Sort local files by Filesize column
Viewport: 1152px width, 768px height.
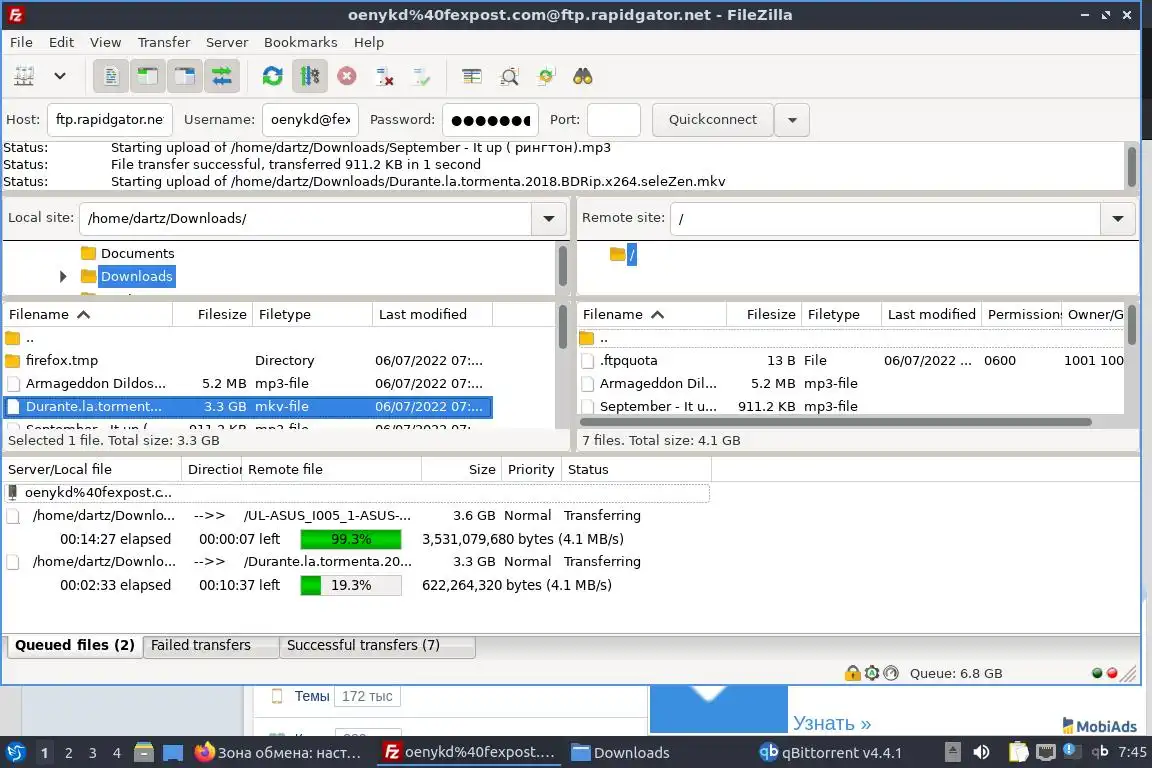pyautogui.click(x=213, y=315)
